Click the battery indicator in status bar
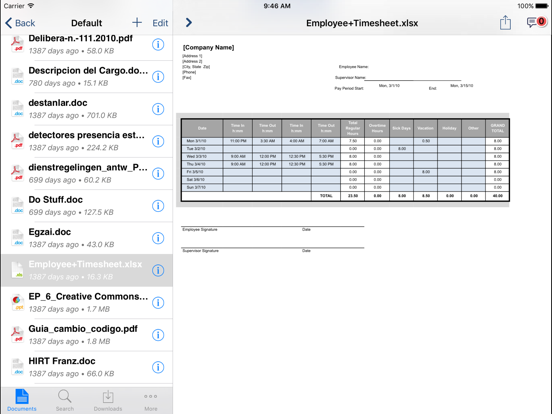Screen dimensions: 552x414 542,6
